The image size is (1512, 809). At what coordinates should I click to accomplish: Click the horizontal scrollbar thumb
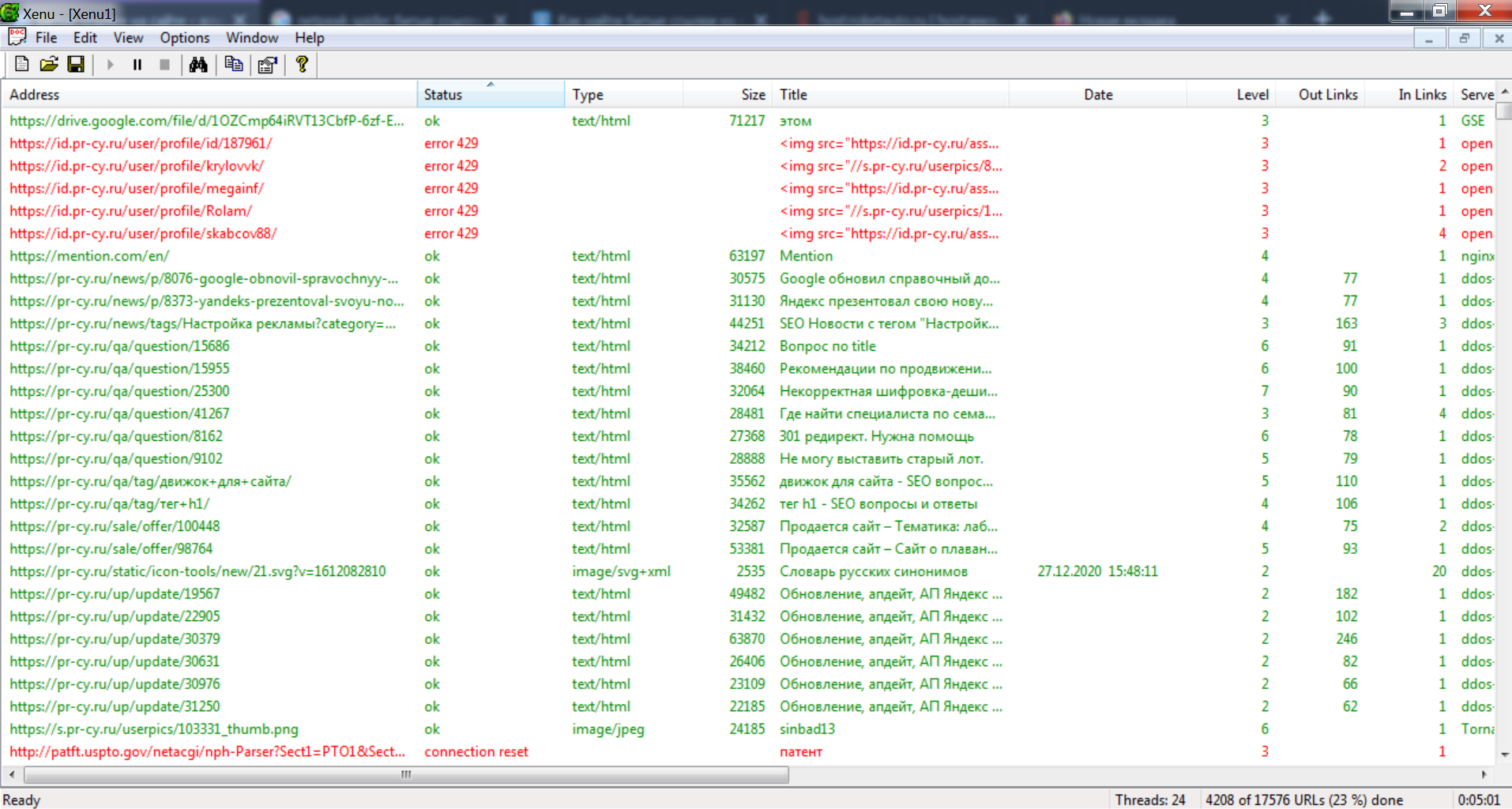pos(406,774)
